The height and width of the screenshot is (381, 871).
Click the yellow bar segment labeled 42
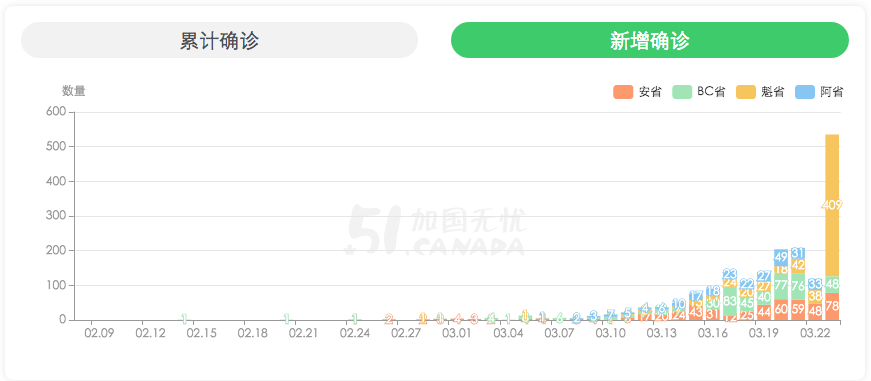coord(798,266)
